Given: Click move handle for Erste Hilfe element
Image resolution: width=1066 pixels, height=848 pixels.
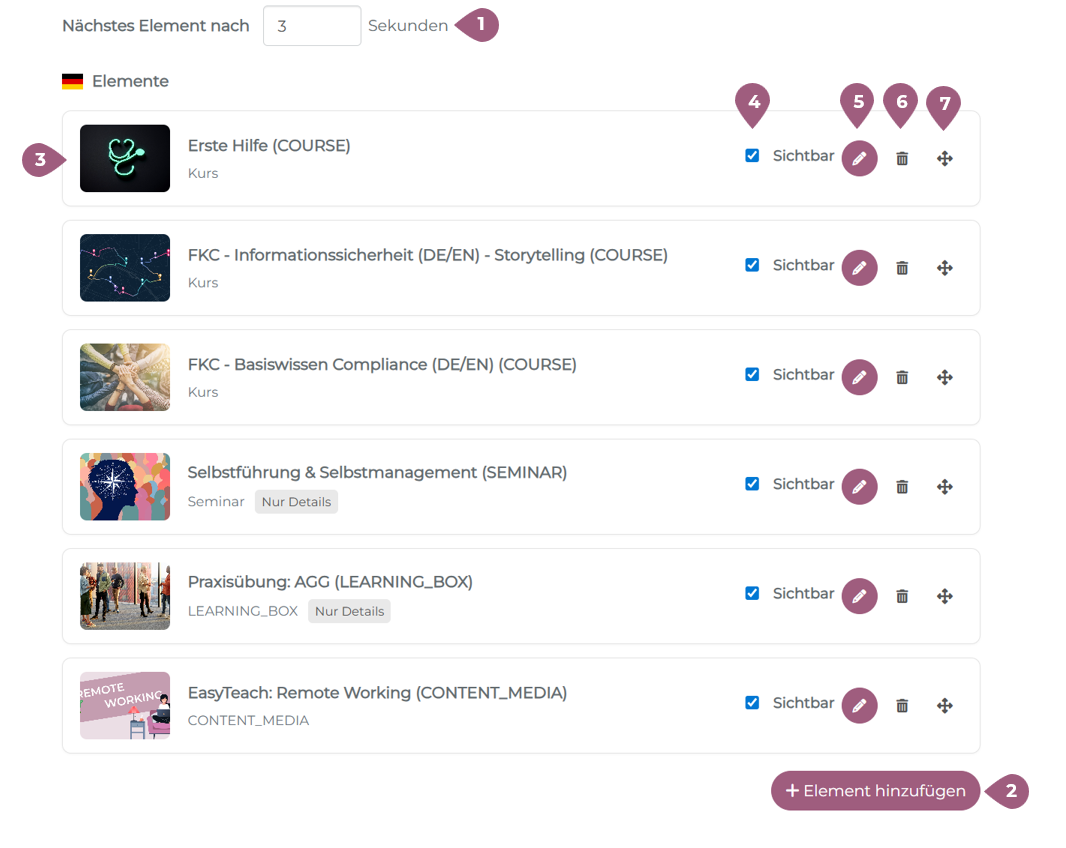Looking at the screenshot, I should [944, 158].
